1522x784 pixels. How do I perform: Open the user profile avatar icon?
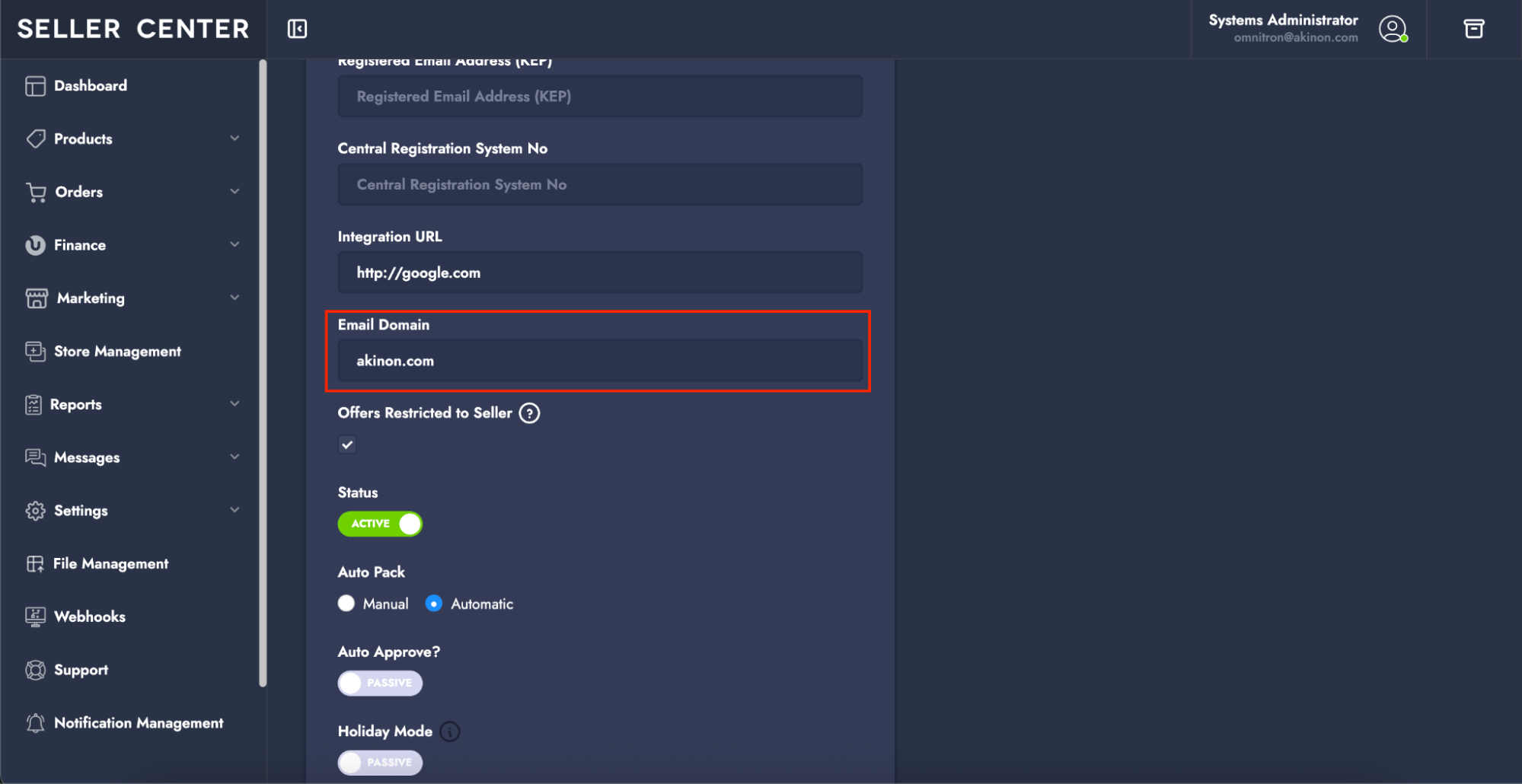1393,29
